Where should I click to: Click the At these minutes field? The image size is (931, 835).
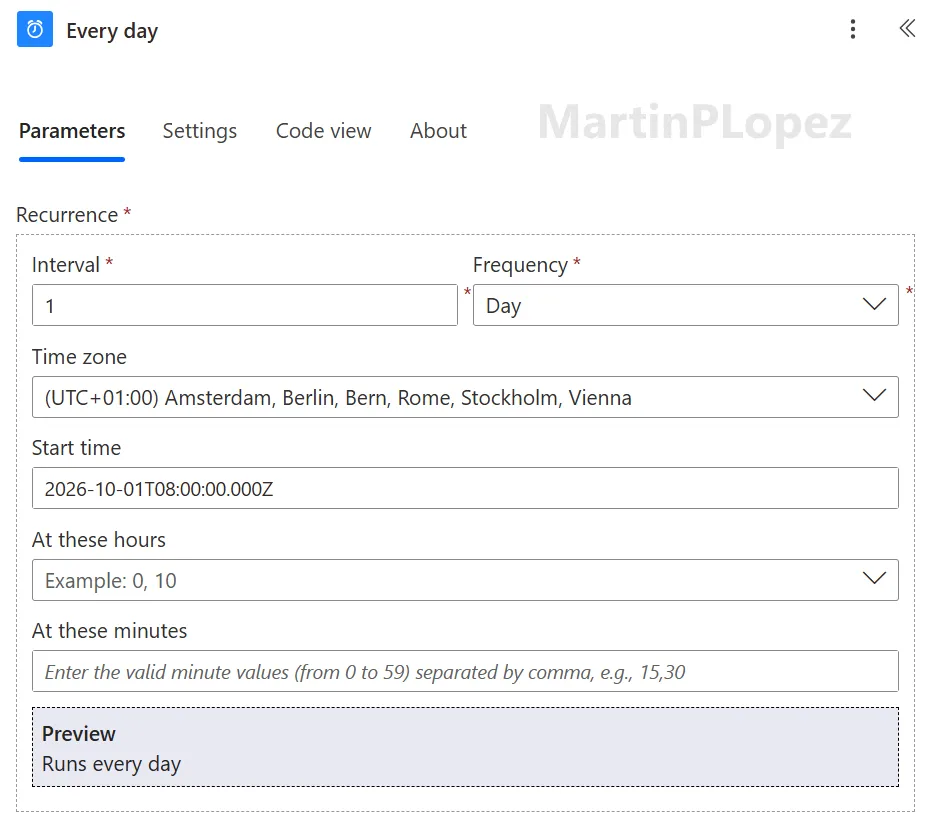(465, 672)
